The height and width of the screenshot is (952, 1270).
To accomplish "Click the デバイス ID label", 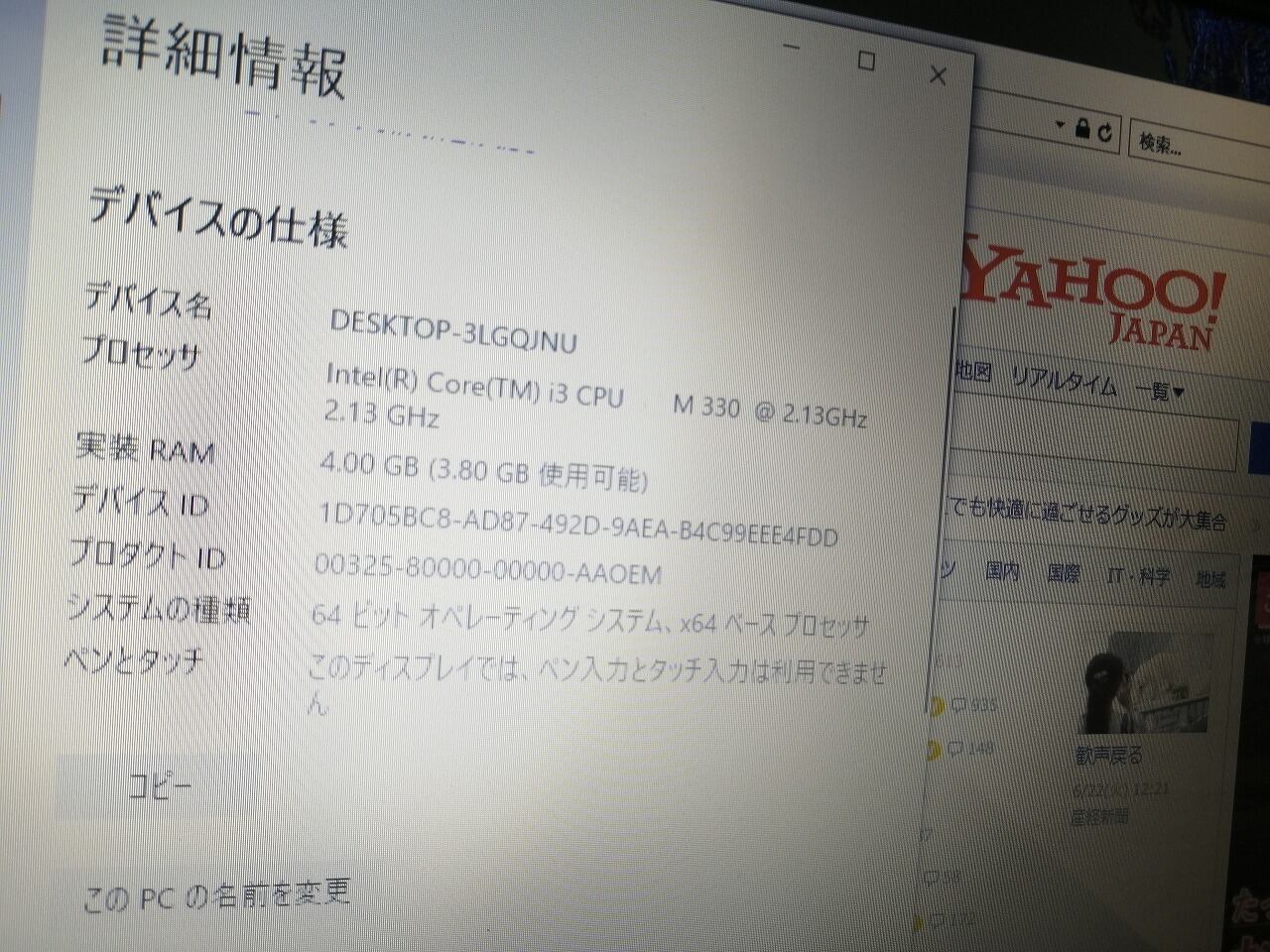I will click(x=140, y=501).
